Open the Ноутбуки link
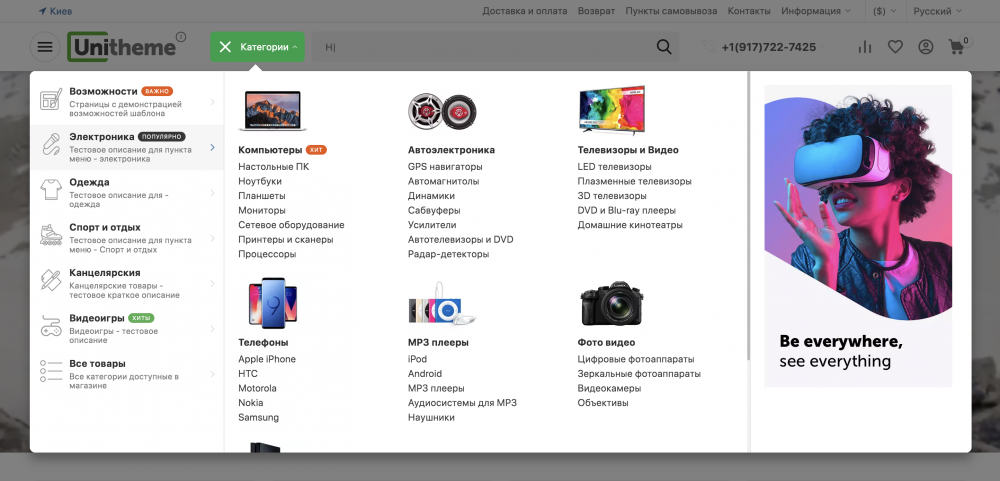The height and width of the screenshot is (481, 1000). [x=260, y=181]
